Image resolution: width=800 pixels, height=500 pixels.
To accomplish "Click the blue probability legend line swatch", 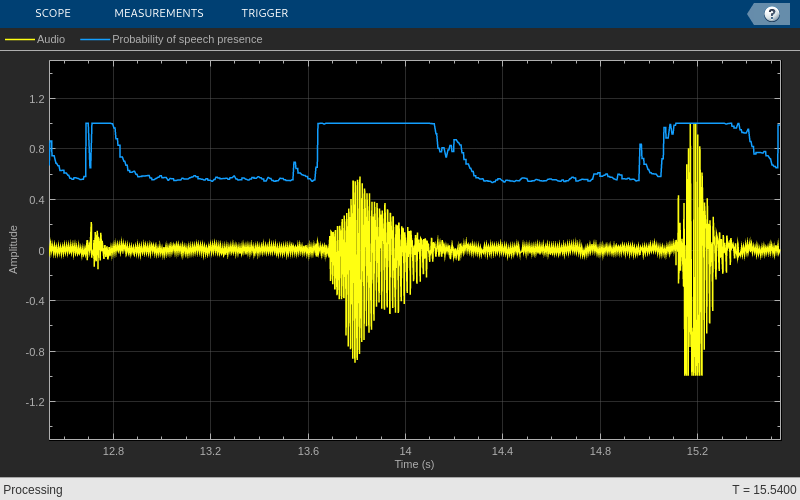I will point(95,39).
